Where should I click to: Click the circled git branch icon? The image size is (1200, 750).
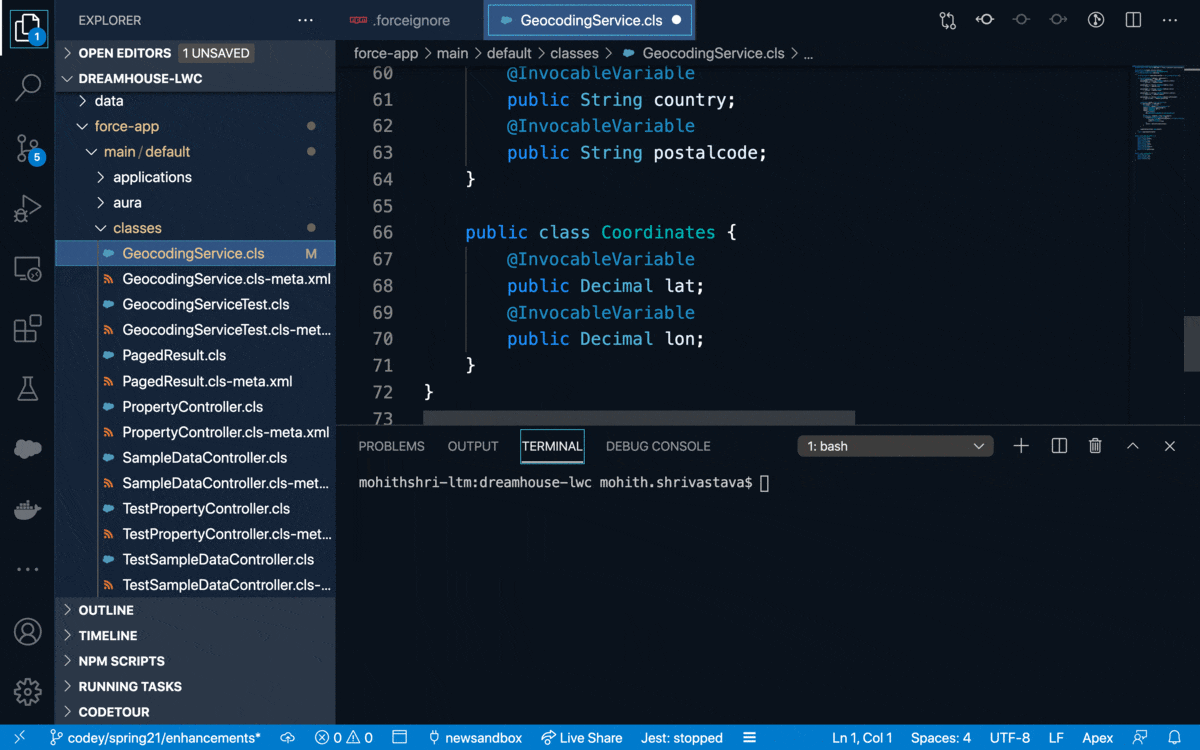[1096, 20]
